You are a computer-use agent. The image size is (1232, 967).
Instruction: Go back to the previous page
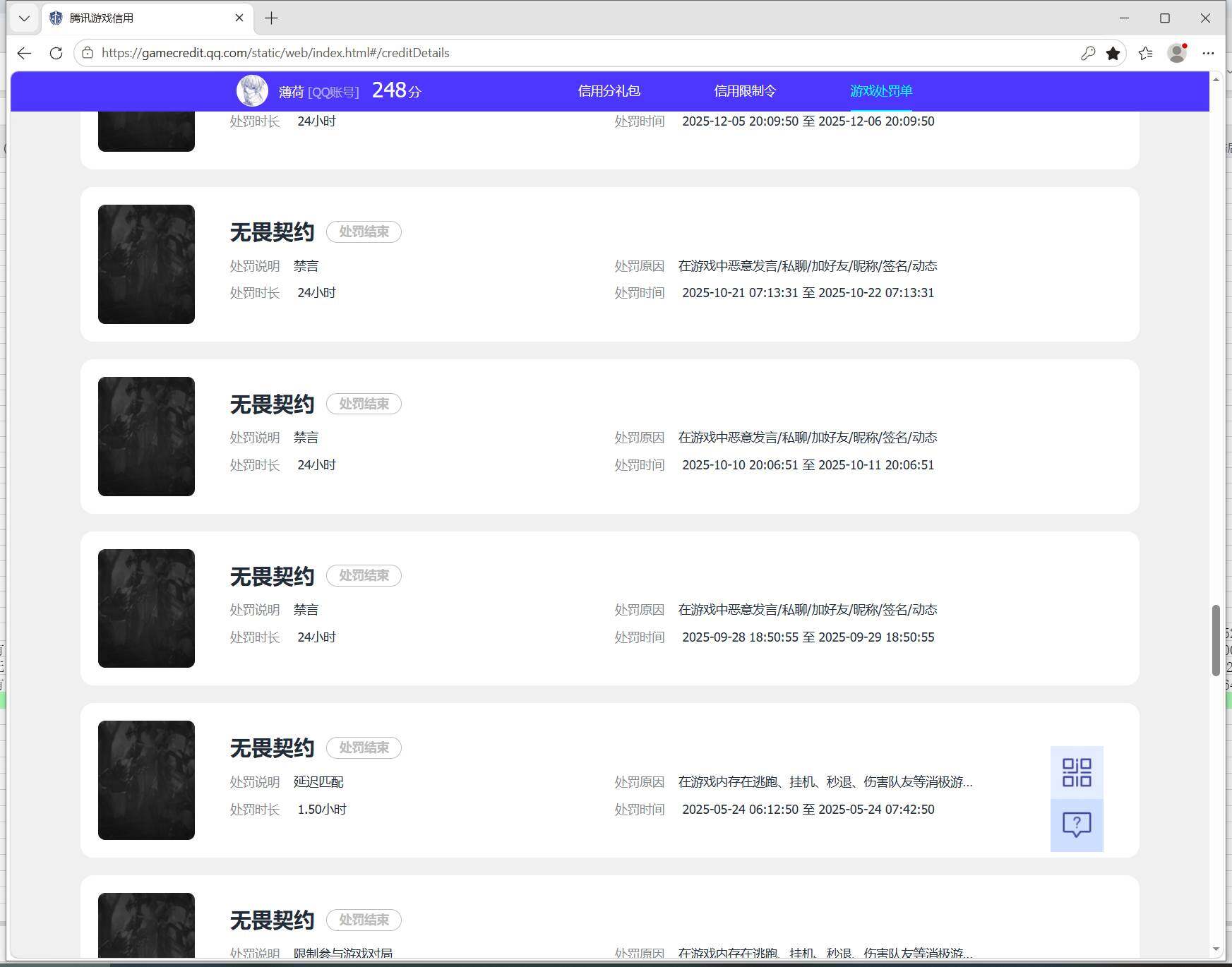(25, 53)
